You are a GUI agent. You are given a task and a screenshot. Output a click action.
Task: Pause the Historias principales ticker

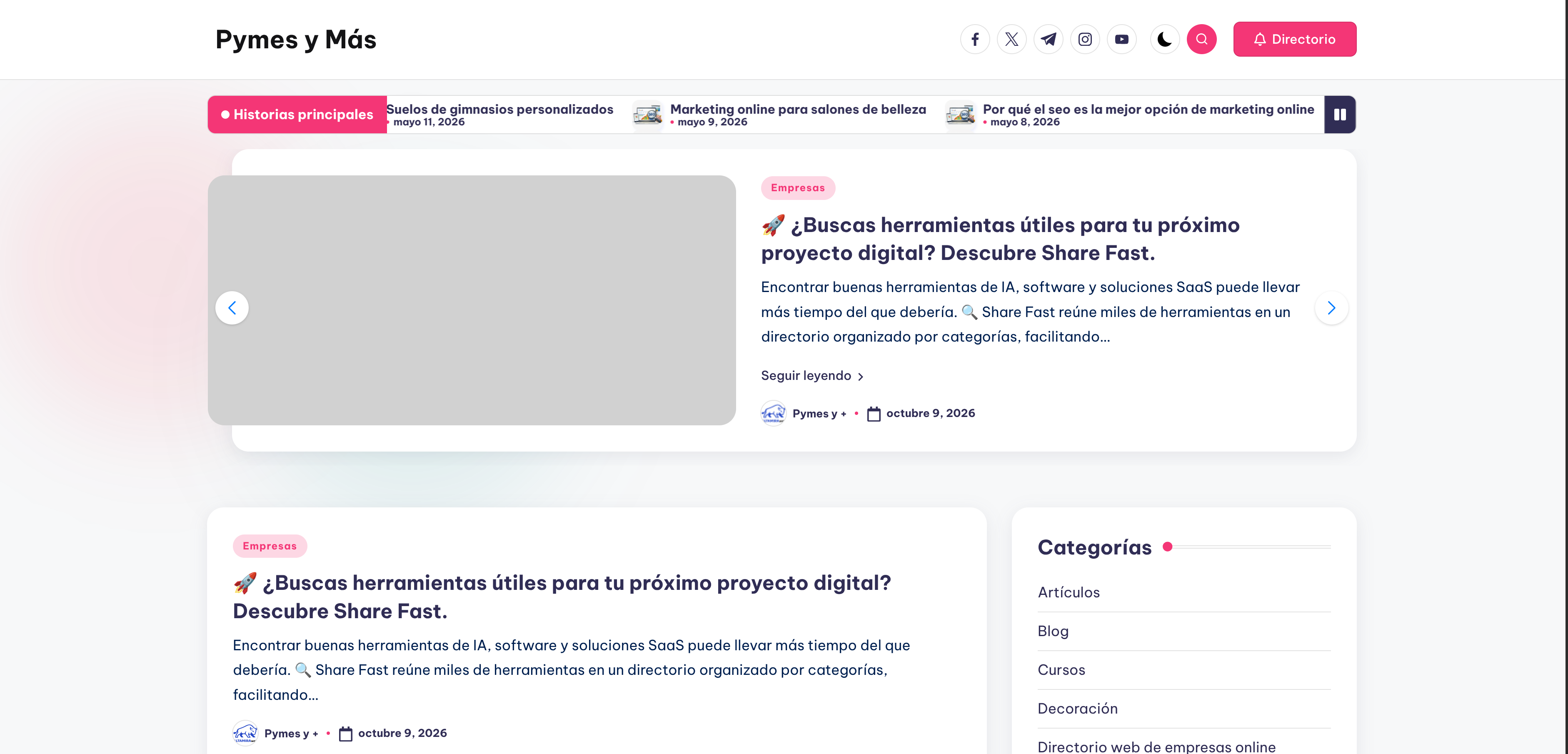(1340, 115)
